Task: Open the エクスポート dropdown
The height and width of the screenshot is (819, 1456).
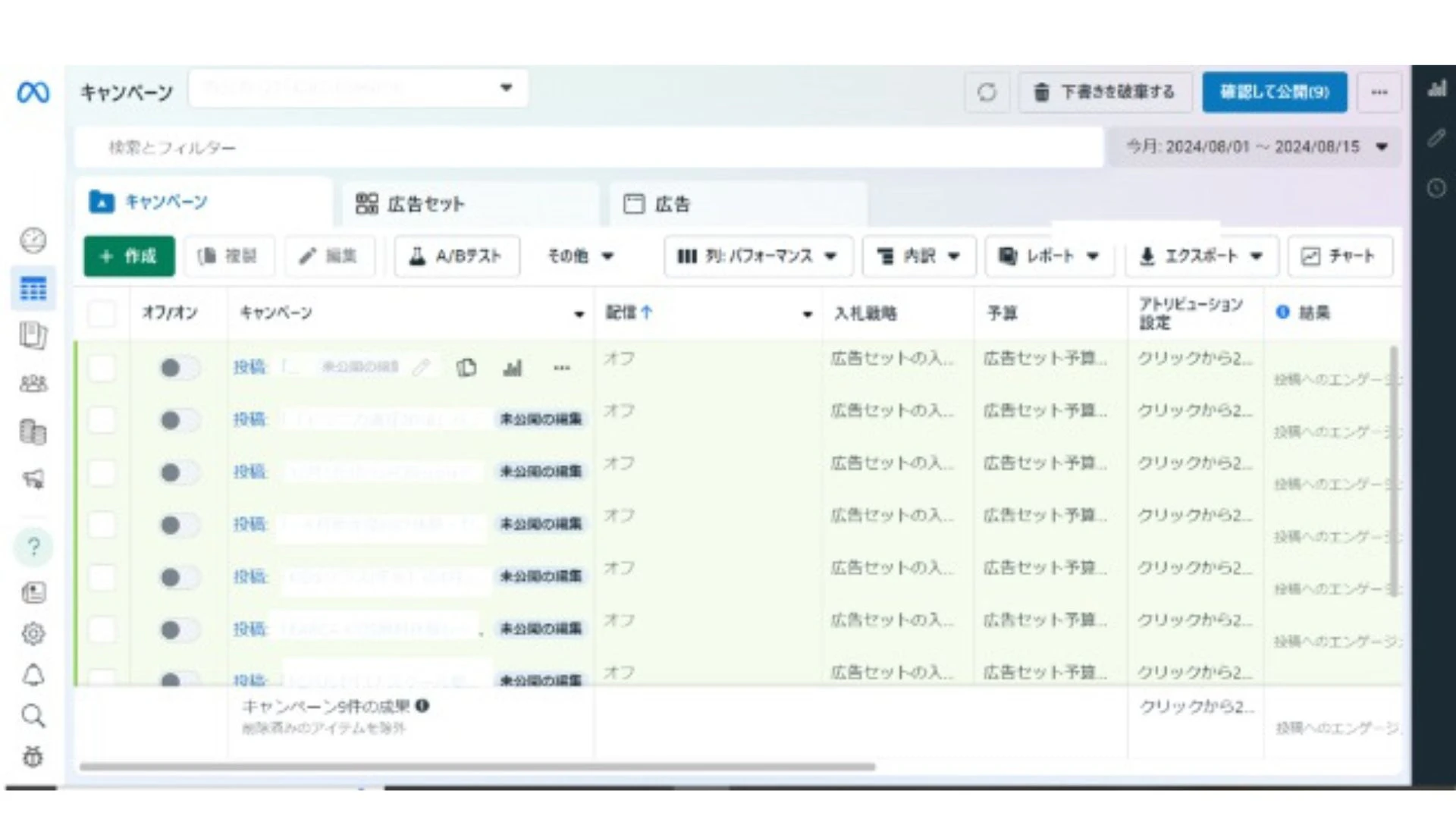Action: [x=1202, y=256]
